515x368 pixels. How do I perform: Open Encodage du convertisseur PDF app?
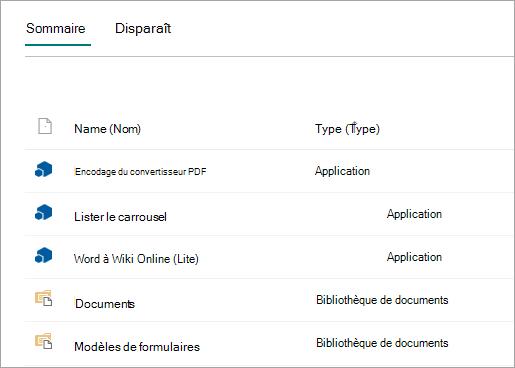[x=140, y=172]
